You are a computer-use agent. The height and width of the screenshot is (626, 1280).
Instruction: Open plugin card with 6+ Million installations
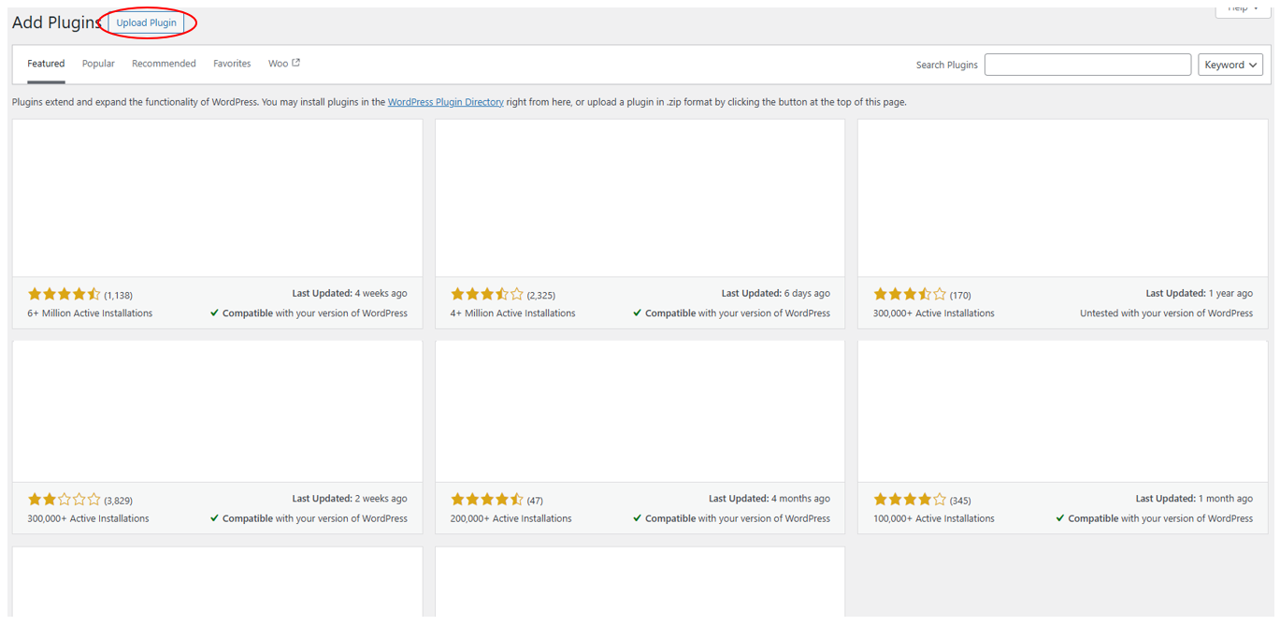[217, 198]
